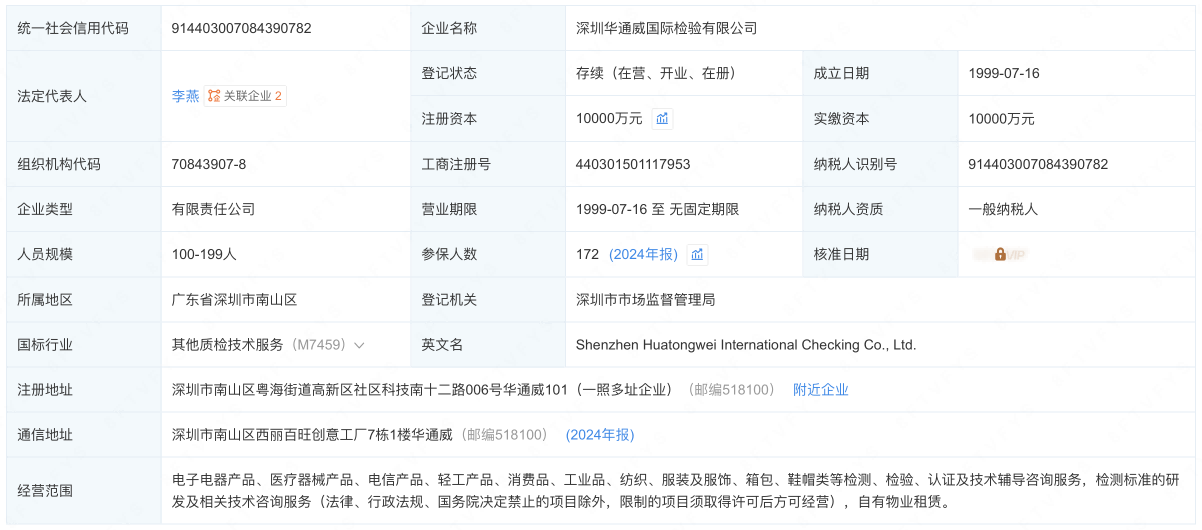Click the 成立日期 value 1999-07-16
Image resolution: width=1202 pixels, height=530 pixels.
(1004, 73)
